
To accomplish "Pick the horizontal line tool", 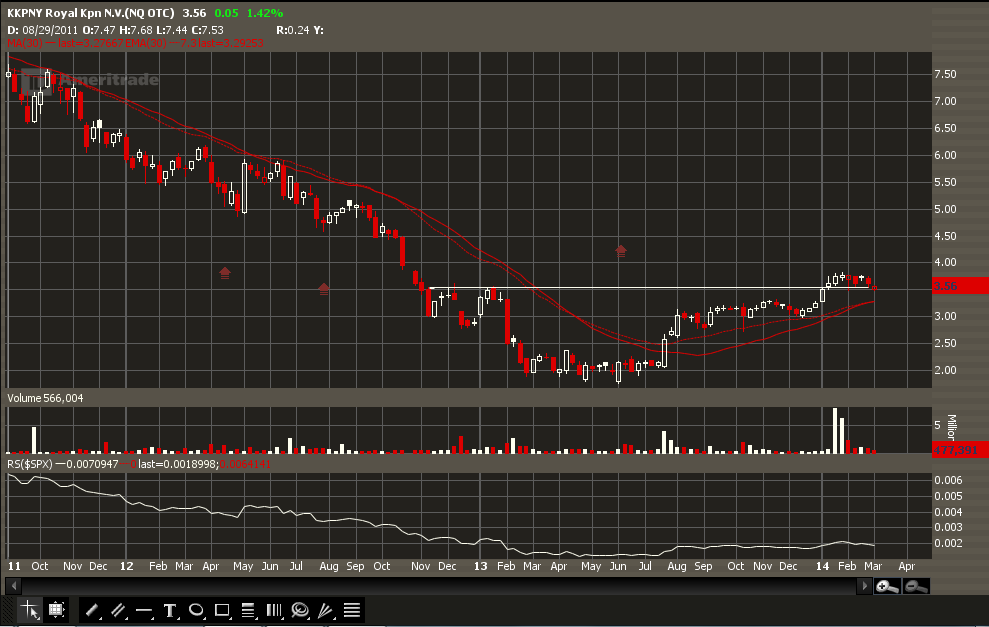I will [143, 610].
